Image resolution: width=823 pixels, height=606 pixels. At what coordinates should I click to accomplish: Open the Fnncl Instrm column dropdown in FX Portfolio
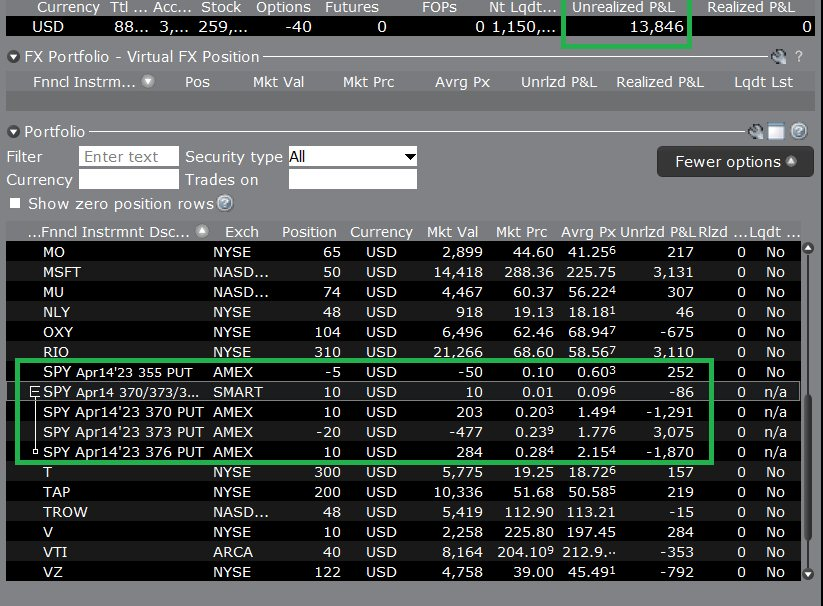(149, 81)
